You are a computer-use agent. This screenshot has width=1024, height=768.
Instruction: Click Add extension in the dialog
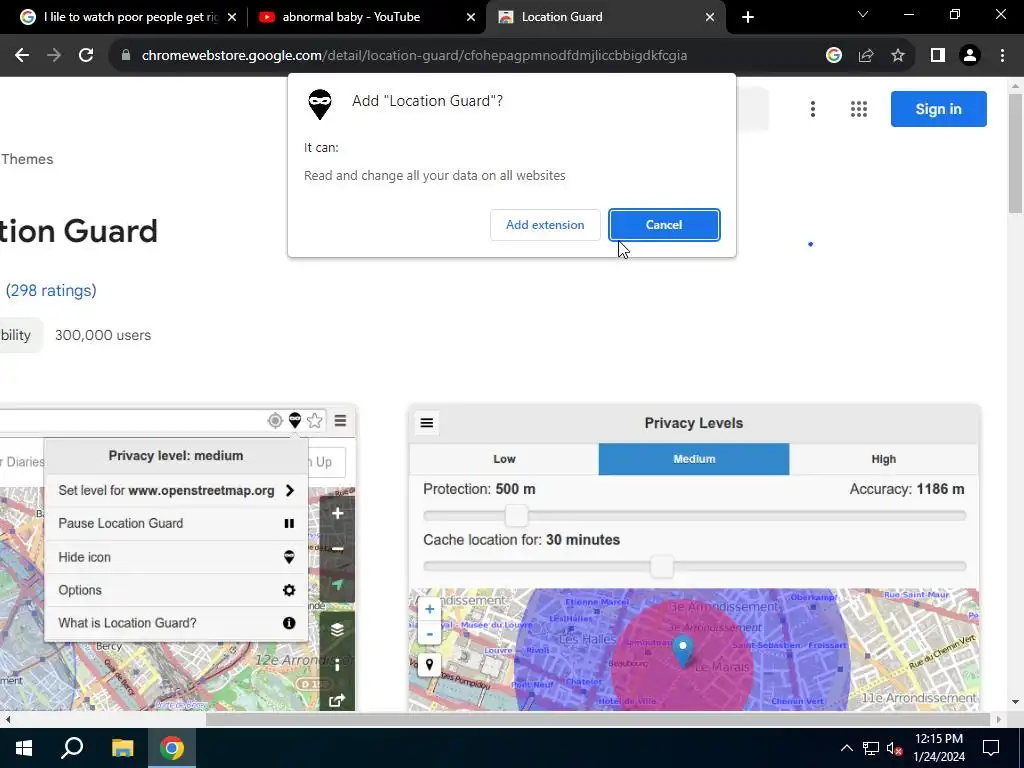coord(545,225)
